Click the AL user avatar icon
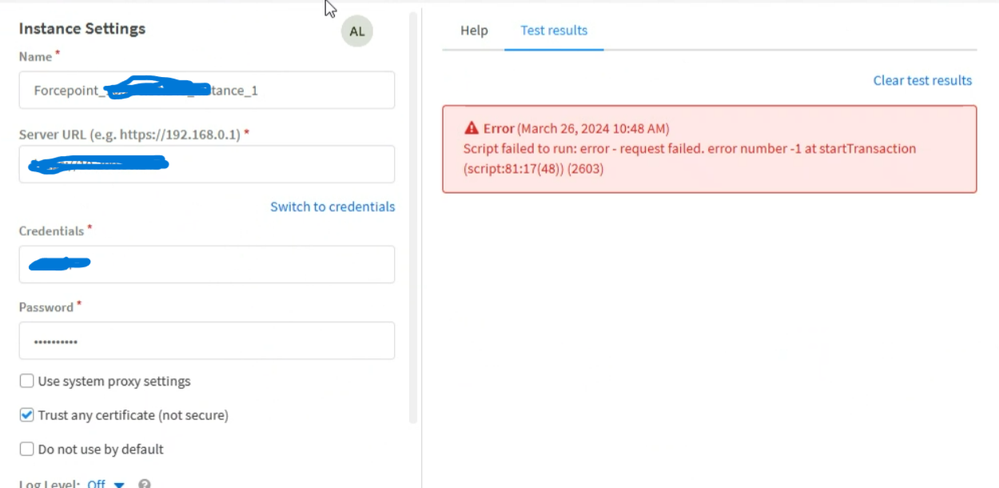This screenshot has width=999, height=488. coord(357,31)
